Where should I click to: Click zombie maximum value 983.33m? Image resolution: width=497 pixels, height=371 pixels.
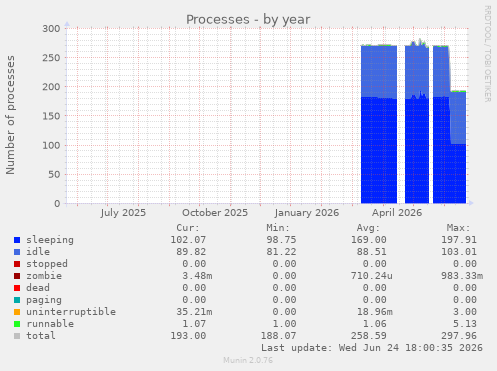462,276
